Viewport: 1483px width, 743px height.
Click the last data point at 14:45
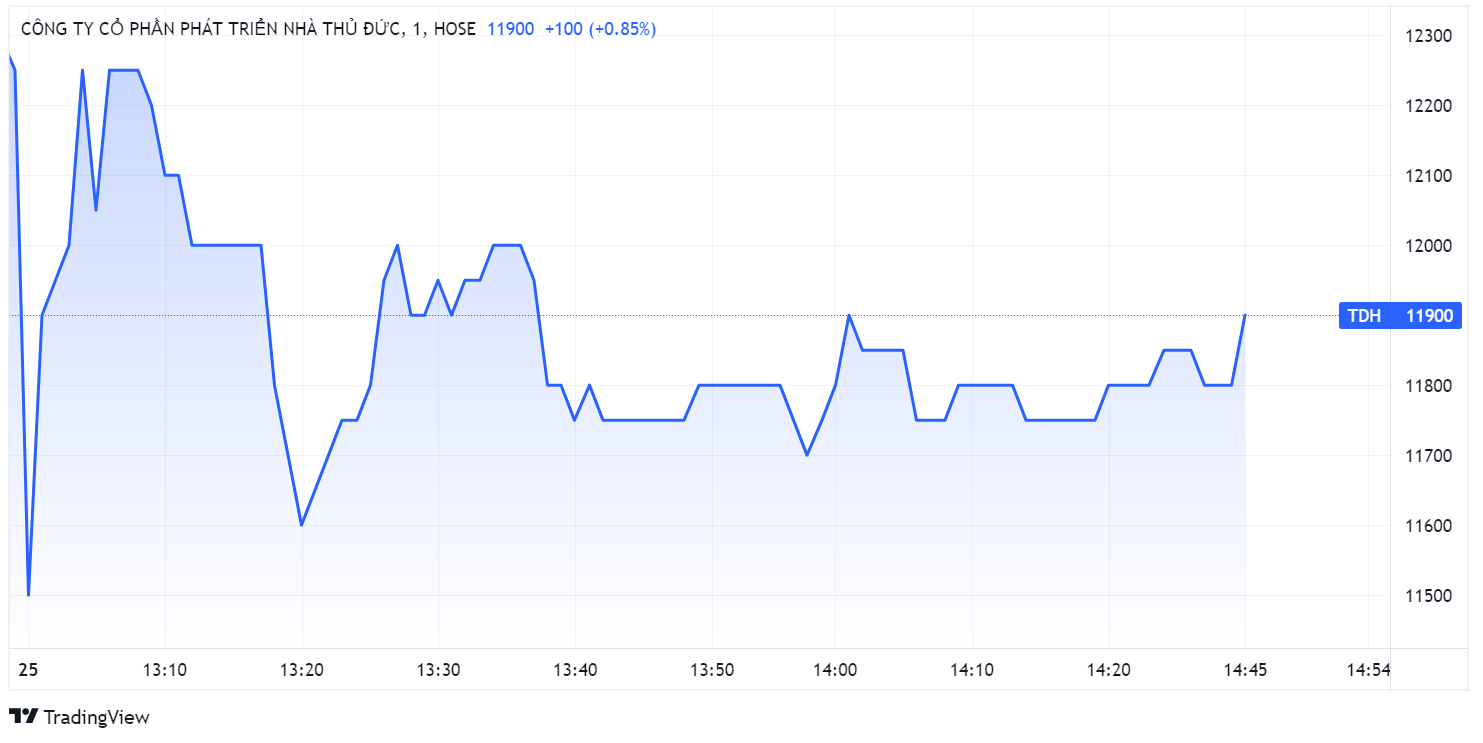click(x=1245, y=315)
